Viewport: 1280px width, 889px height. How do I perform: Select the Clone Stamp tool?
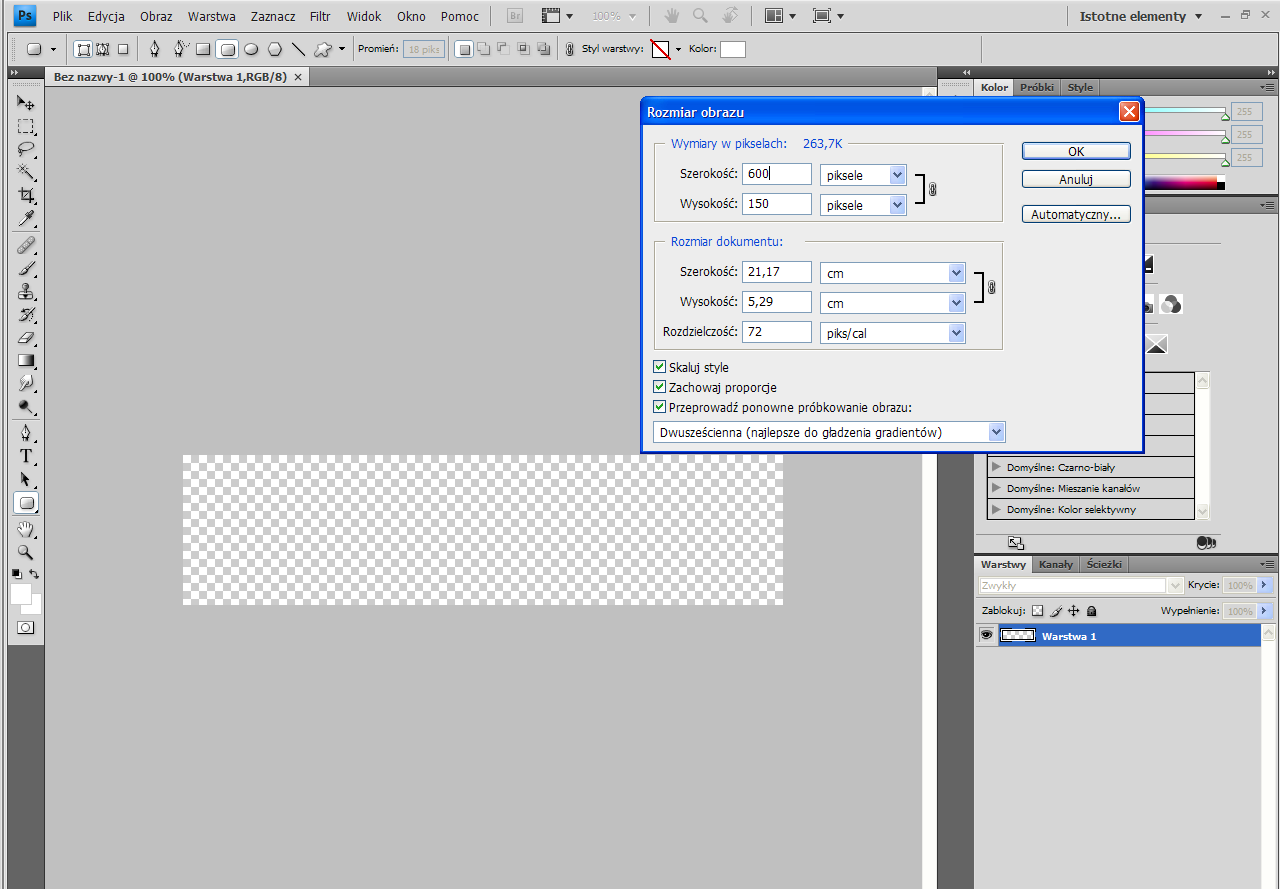(x=26, y=292)
